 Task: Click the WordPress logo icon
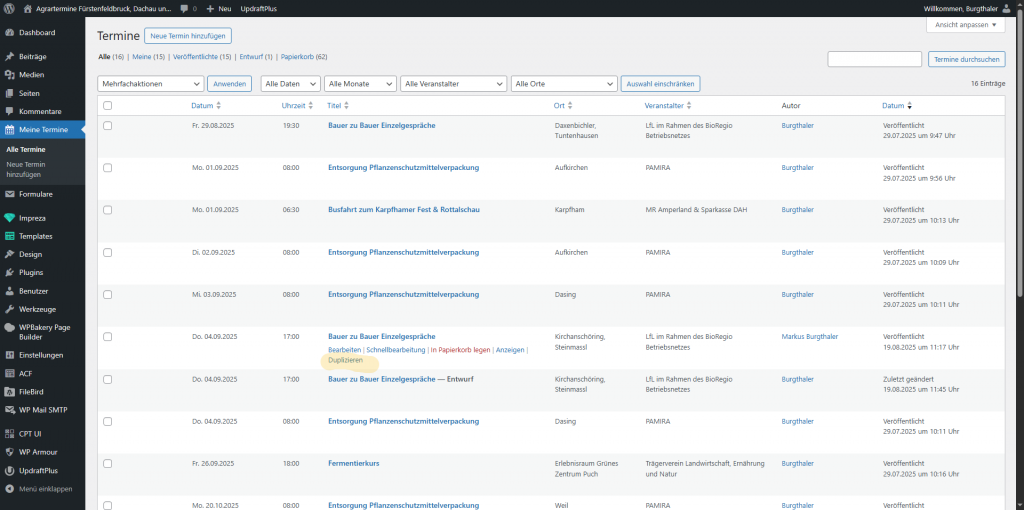(9, 8)
